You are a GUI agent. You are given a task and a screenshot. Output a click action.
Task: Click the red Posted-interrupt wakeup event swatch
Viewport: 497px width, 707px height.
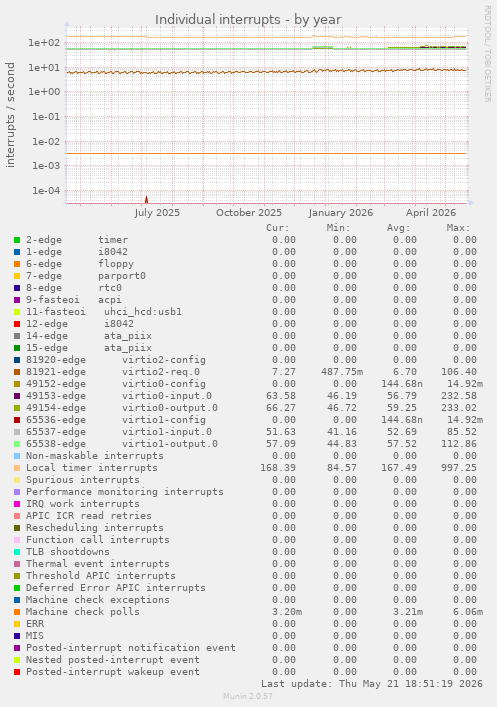coord(17,672)
